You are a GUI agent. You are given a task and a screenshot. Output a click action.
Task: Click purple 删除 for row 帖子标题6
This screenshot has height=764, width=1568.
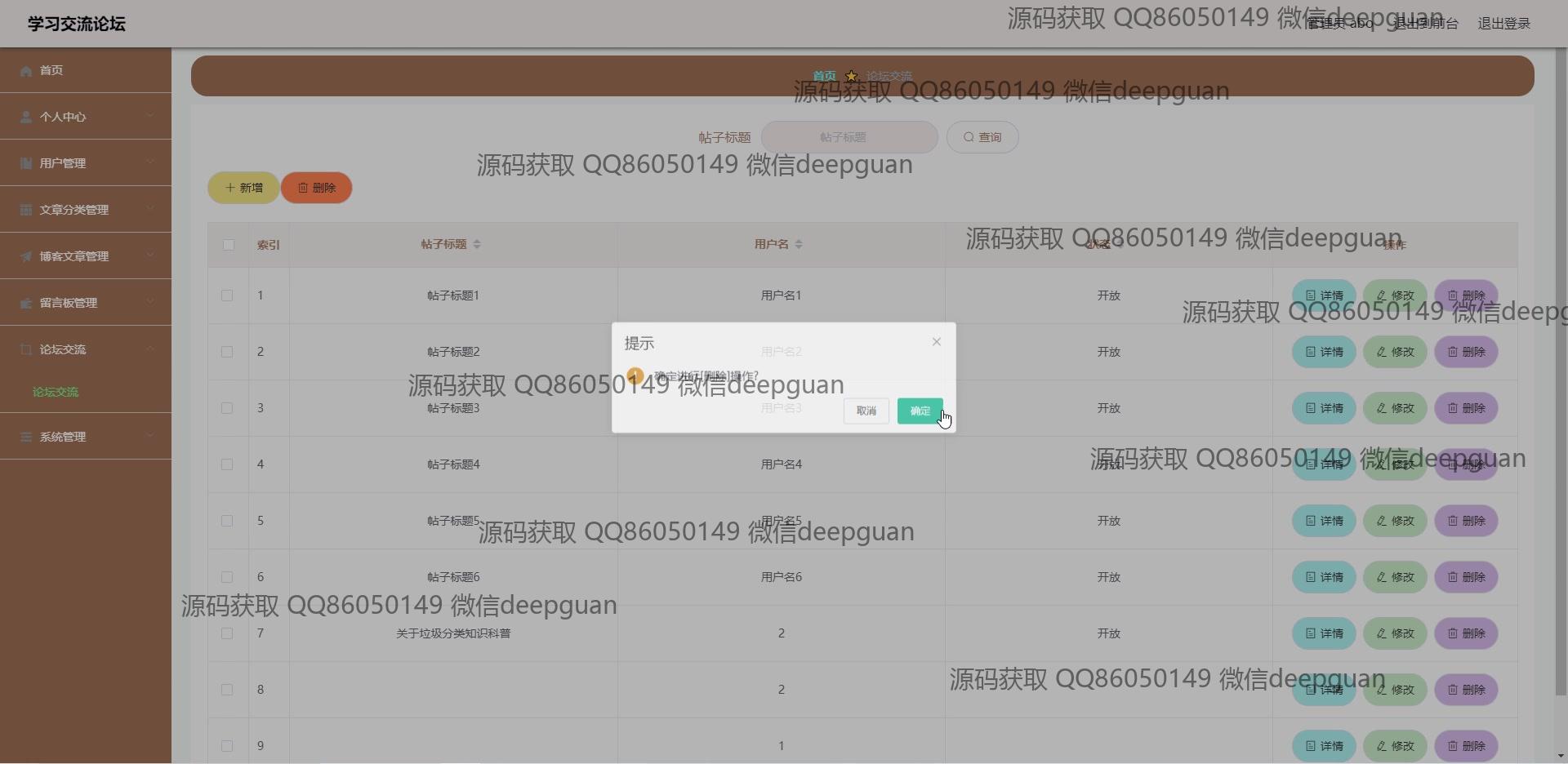pyautogui.click(x=1466, y=577)
